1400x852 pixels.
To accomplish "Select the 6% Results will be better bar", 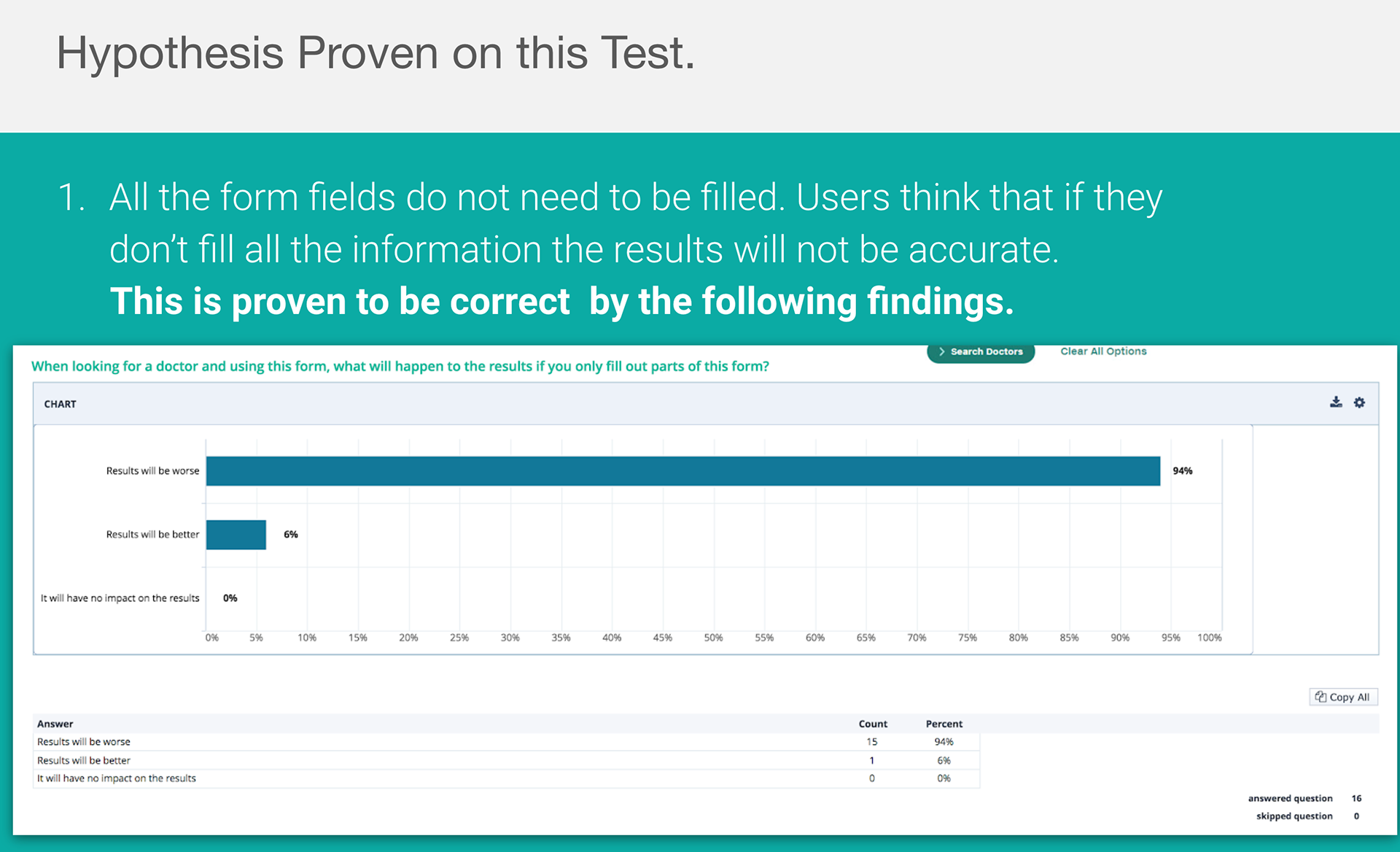I will [236, 534].
